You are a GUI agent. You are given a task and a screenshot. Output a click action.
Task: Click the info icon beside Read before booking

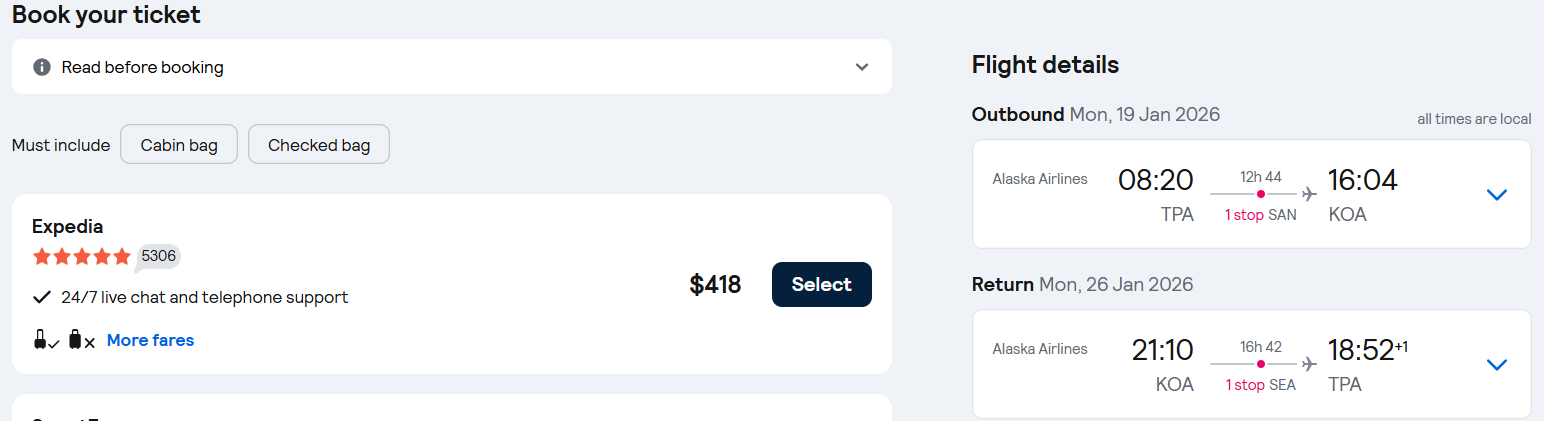(x=42, y=67)
